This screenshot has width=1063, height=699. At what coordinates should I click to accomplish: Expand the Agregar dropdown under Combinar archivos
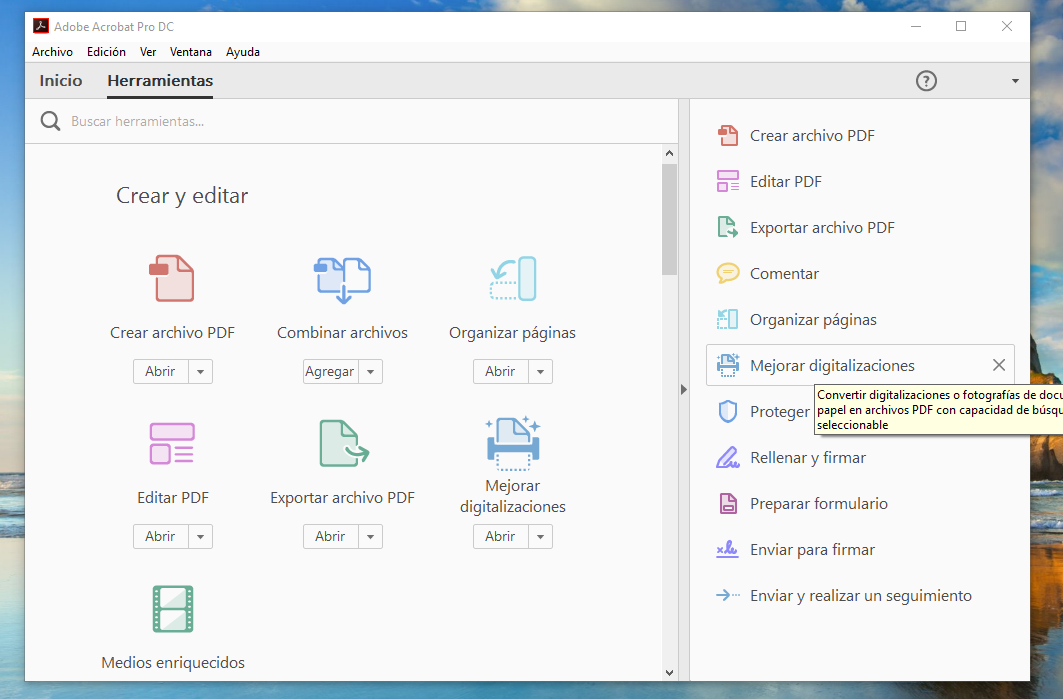point(370,371)
